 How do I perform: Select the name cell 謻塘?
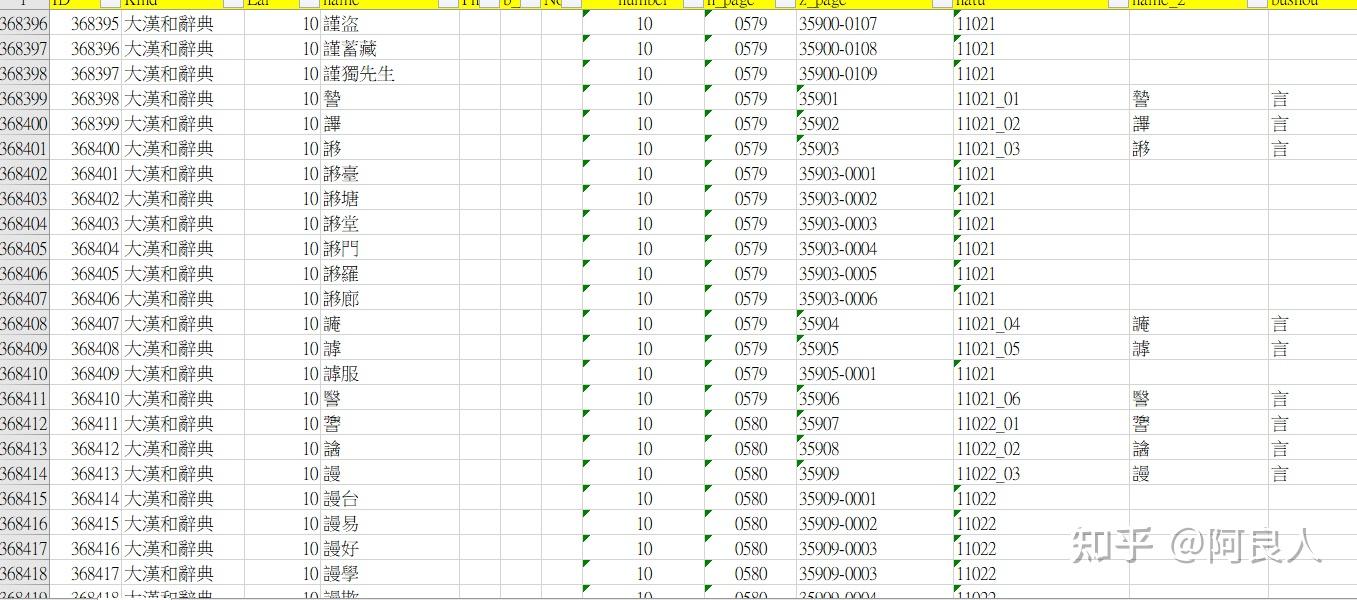[390, 199]
